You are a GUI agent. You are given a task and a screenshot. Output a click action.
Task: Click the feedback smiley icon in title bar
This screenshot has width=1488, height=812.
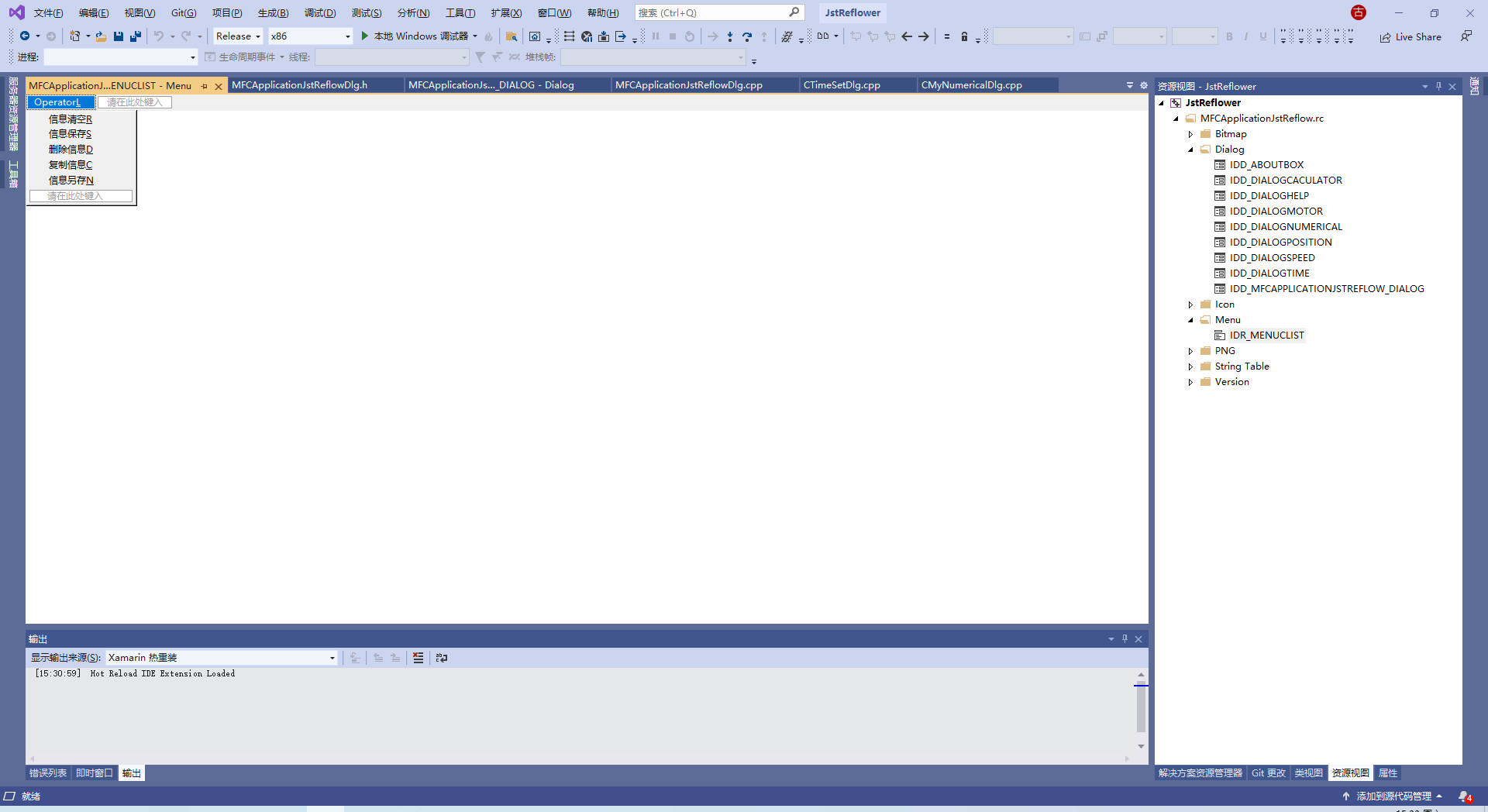coord(1358,12)
